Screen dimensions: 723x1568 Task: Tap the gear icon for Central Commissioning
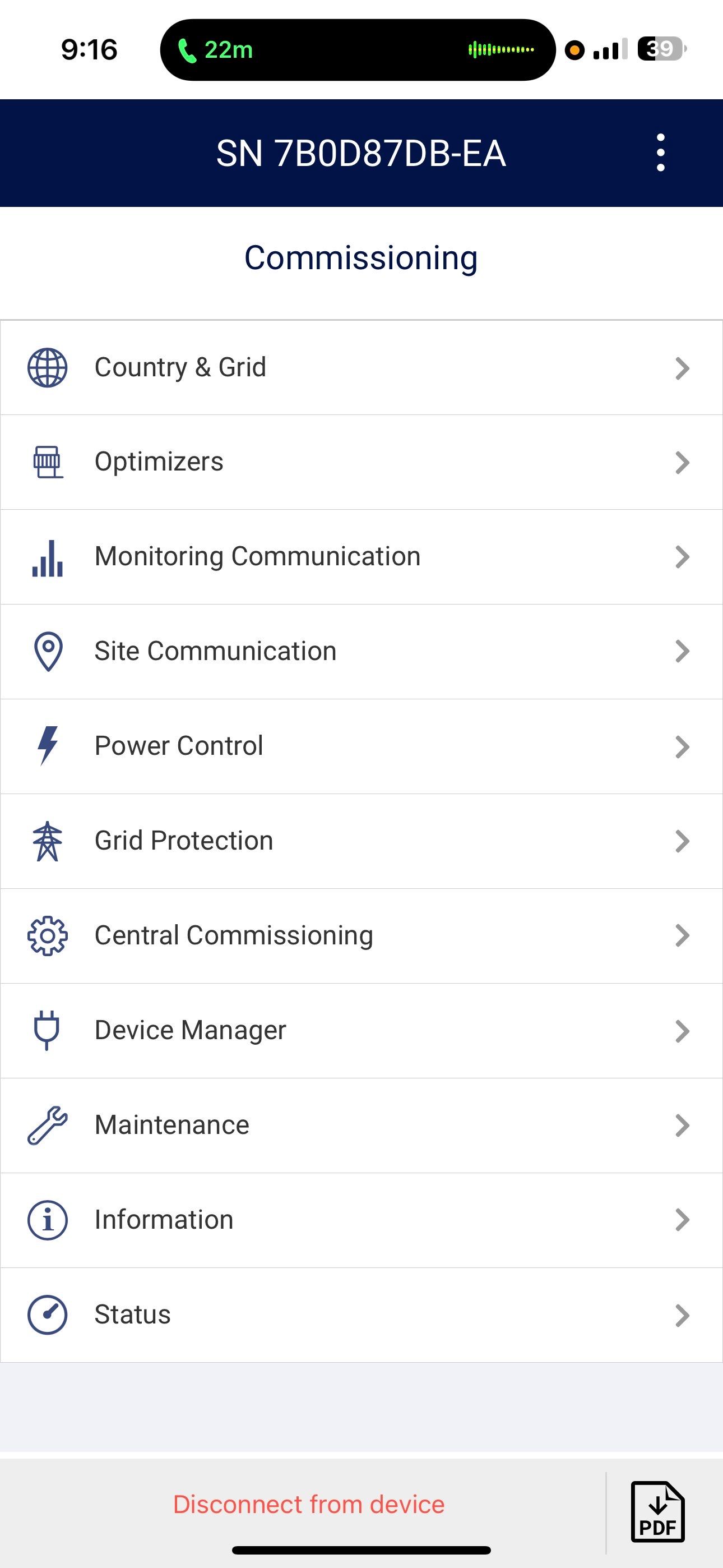click(48, 935)
